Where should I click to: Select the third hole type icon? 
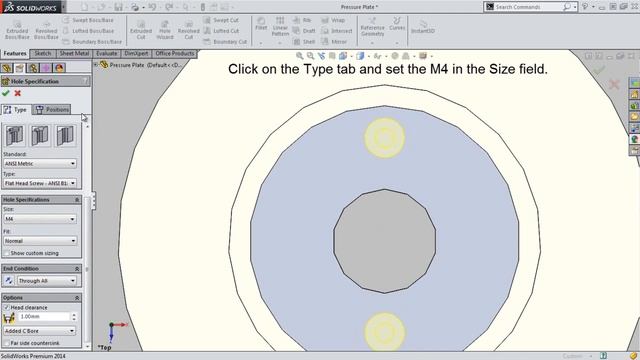point(65,136)
